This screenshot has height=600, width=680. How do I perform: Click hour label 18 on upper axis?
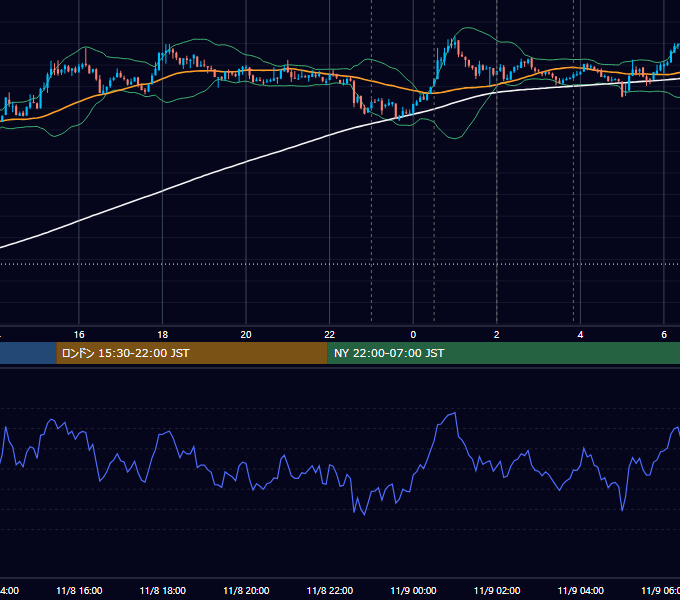pos(163,335)
